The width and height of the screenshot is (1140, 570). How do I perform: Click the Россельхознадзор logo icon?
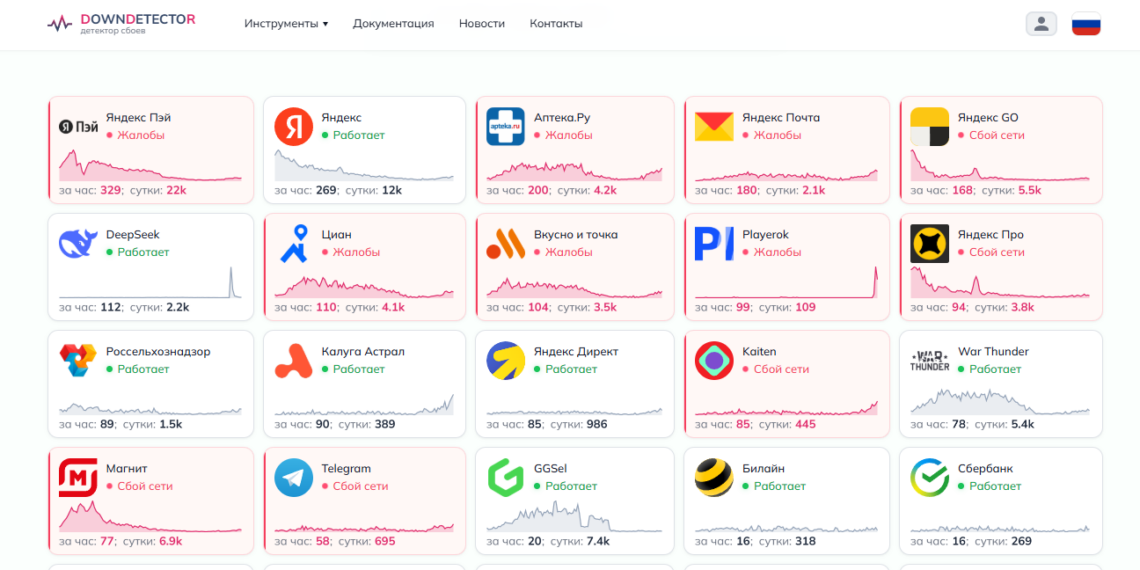(79, 361)
